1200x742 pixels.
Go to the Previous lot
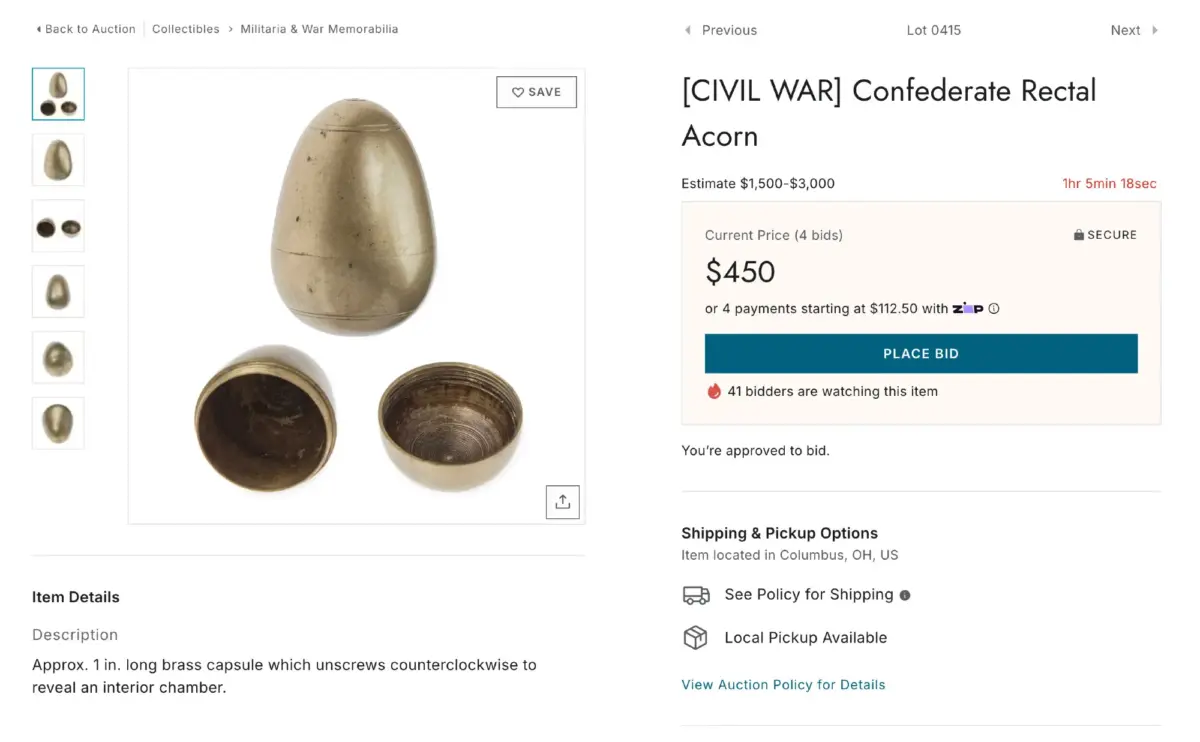tap(721, 30)
